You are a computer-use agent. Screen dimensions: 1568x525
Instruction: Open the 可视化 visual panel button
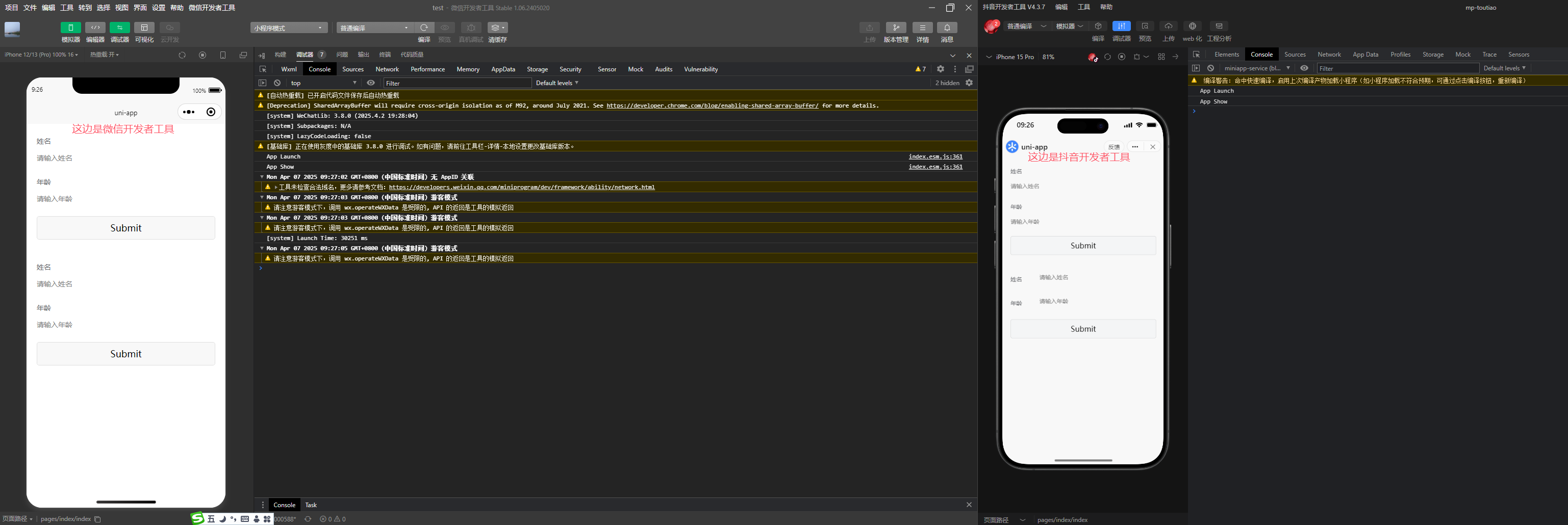[x=144, y=28]
